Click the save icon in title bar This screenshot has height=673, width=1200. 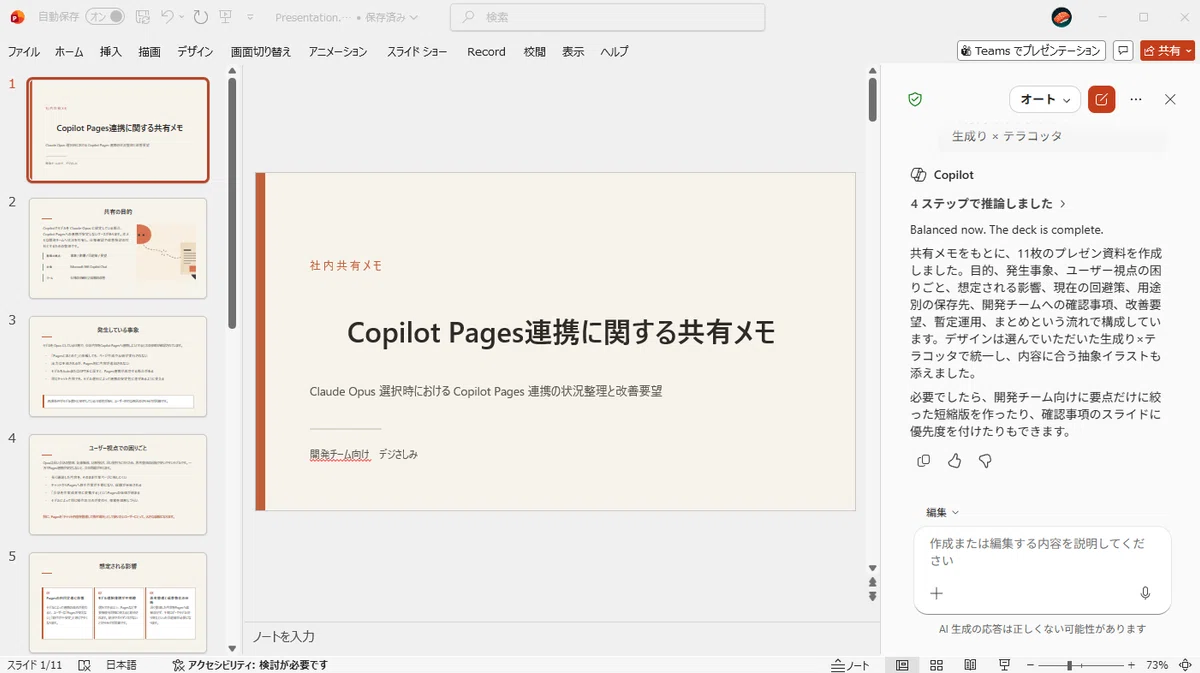pyautogui.click(x=143, y=17)
